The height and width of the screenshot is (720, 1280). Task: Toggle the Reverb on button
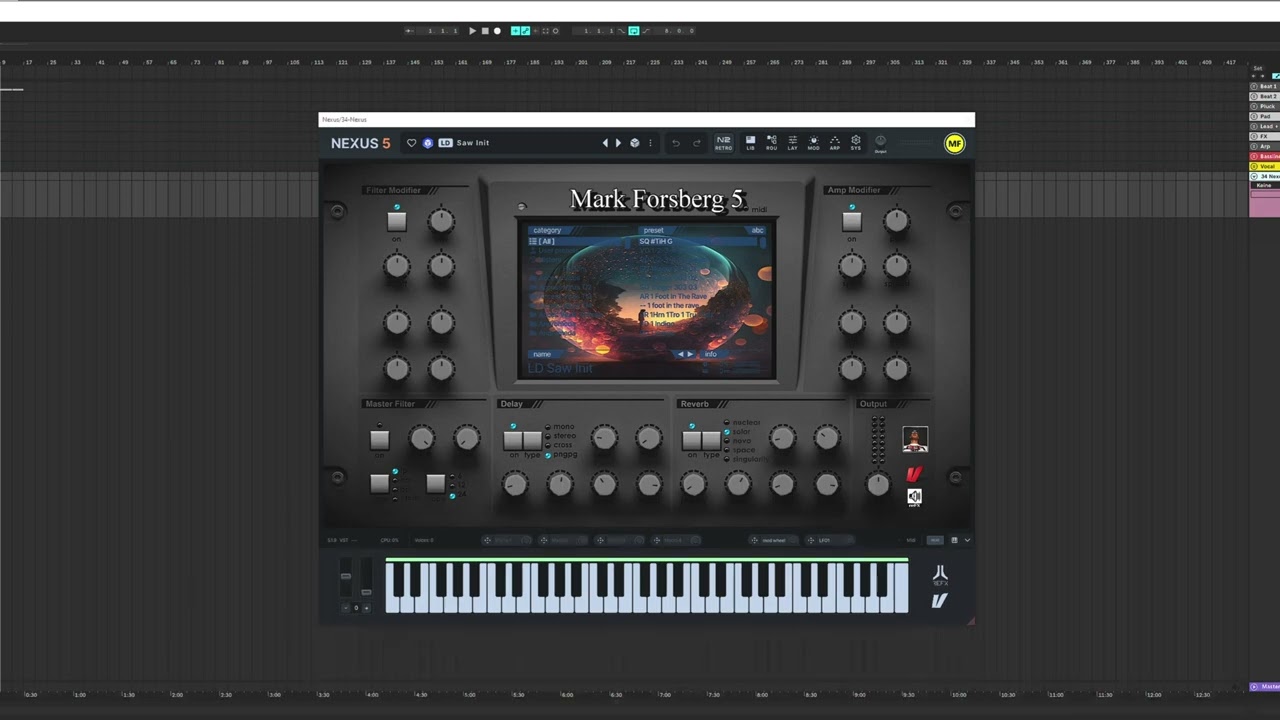(x=691, y=440)
